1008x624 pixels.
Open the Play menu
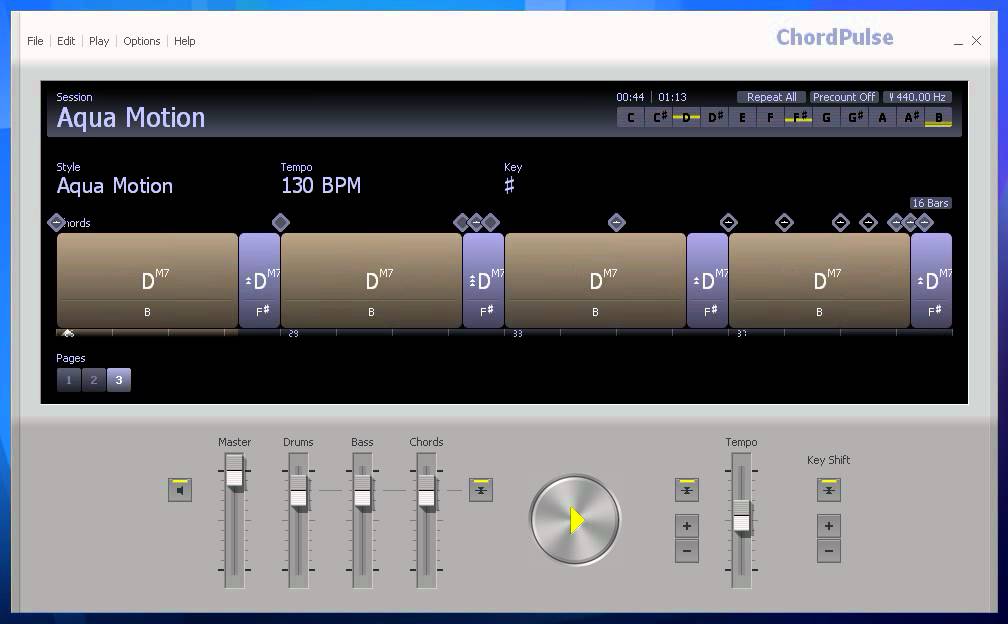point(99,41)
